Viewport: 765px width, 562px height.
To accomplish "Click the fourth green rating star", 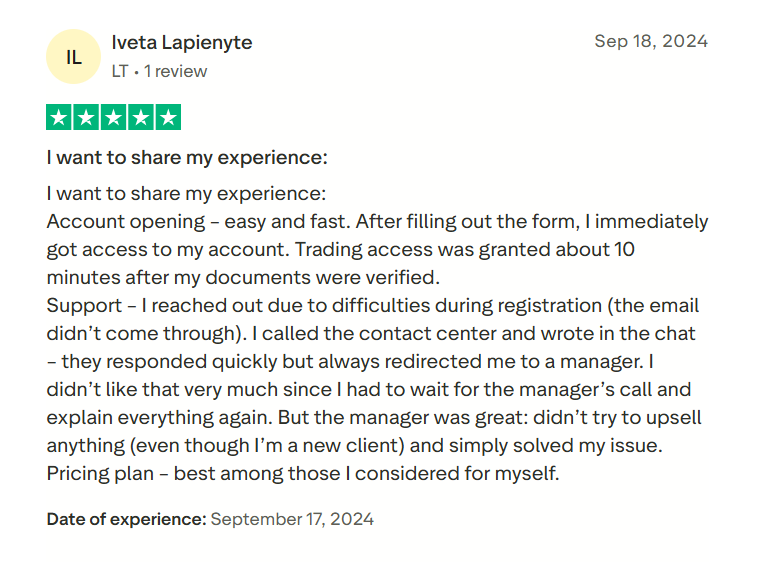I will tap(140, 118).
